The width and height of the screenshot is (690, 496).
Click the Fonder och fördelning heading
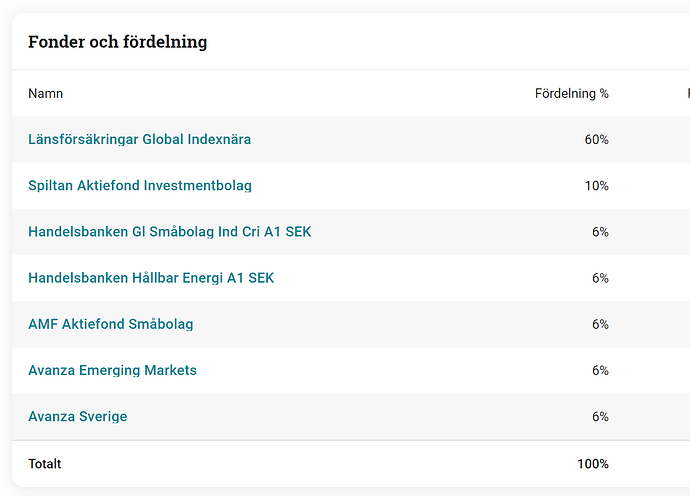pyautogui.click(x=117, y=42)
